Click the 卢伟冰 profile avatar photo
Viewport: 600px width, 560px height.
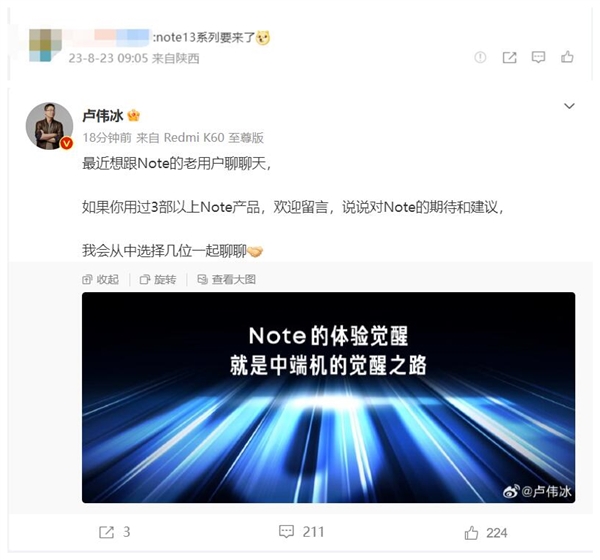click(49, 126)
